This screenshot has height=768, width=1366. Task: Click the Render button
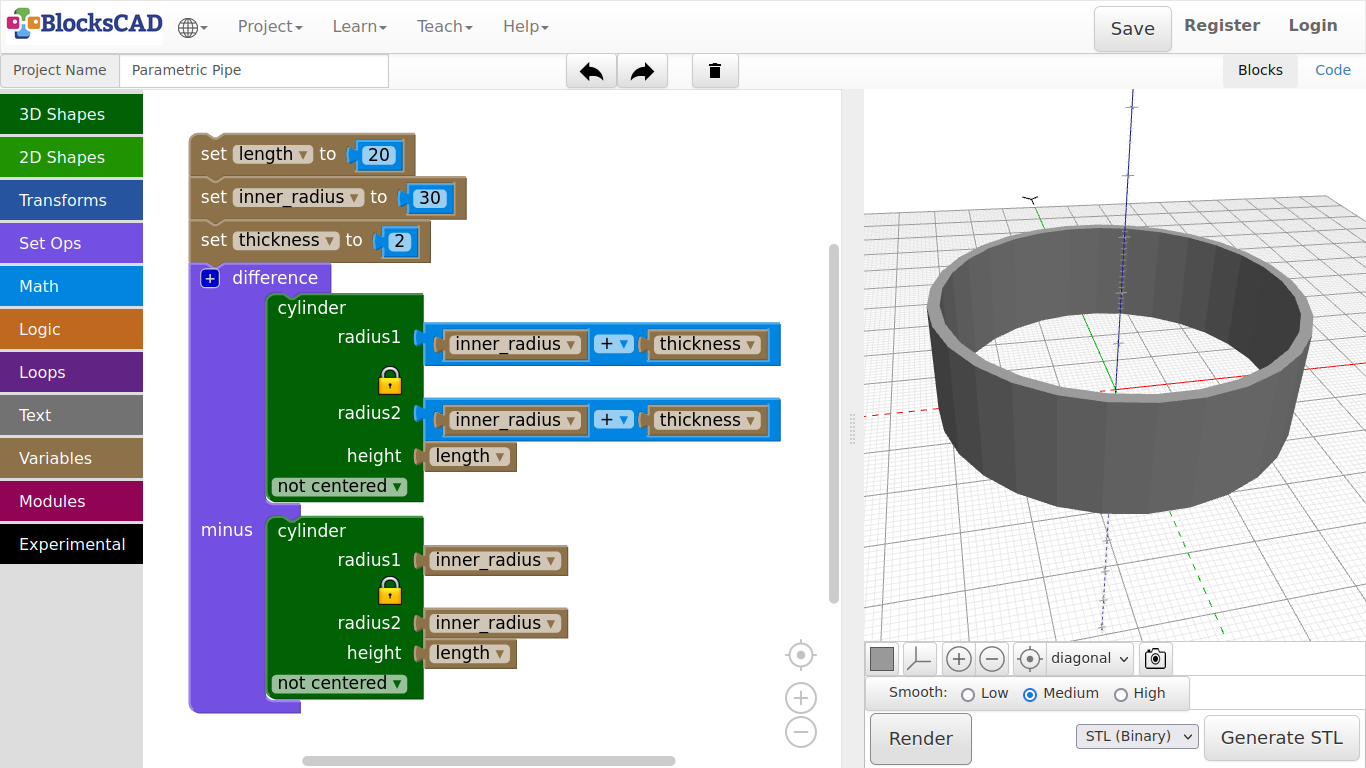[920, 739]
